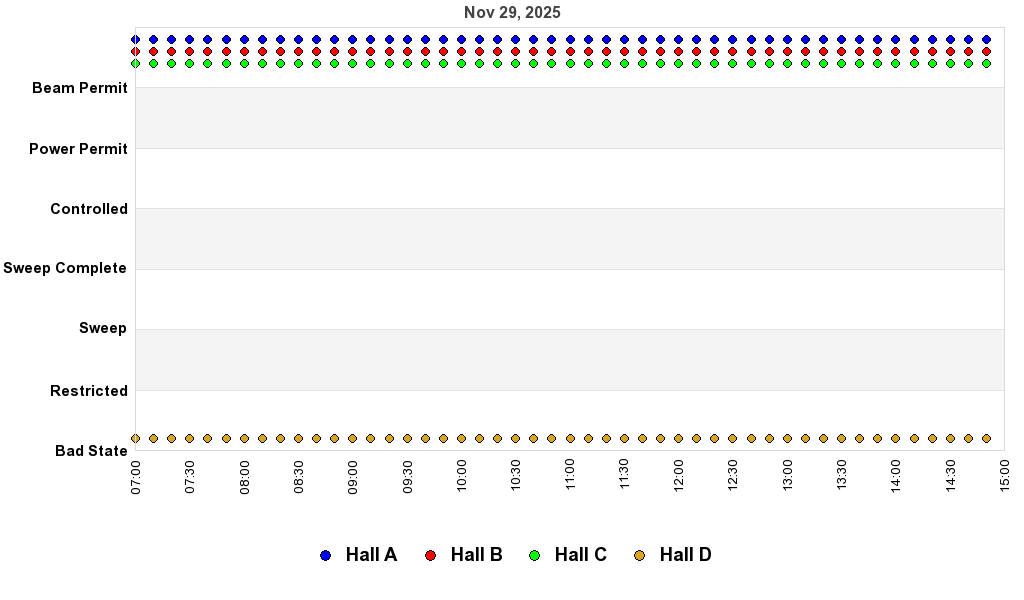1024x600 pixels.
Task: Click the 12:00 time axis tick label
Action: [679, 476]
